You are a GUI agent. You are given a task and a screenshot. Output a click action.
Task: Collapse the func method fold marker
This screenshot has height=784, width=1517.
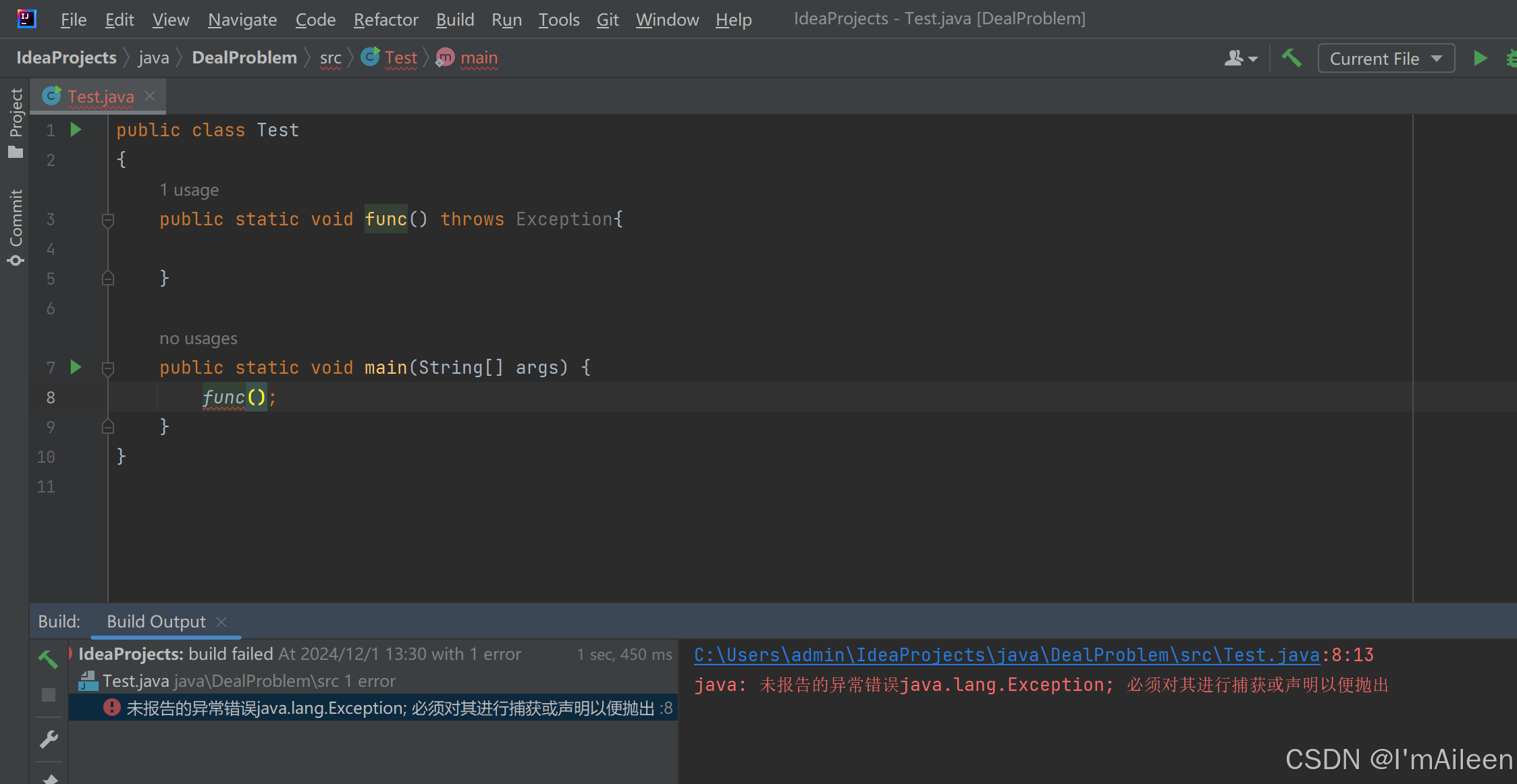[x=107, y=220]
